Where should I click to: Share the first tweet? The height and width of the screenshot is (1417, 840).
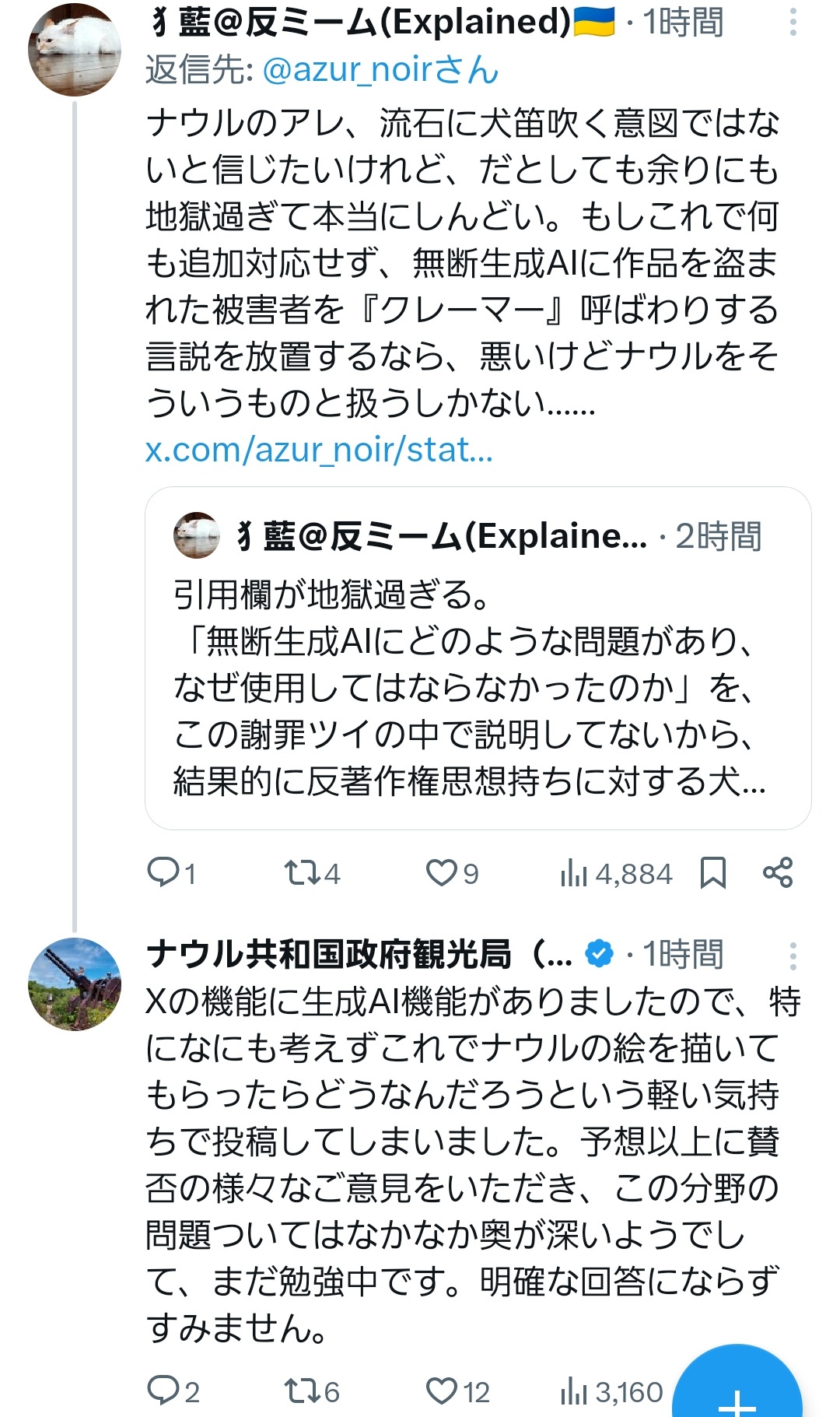tap(778, 872)
